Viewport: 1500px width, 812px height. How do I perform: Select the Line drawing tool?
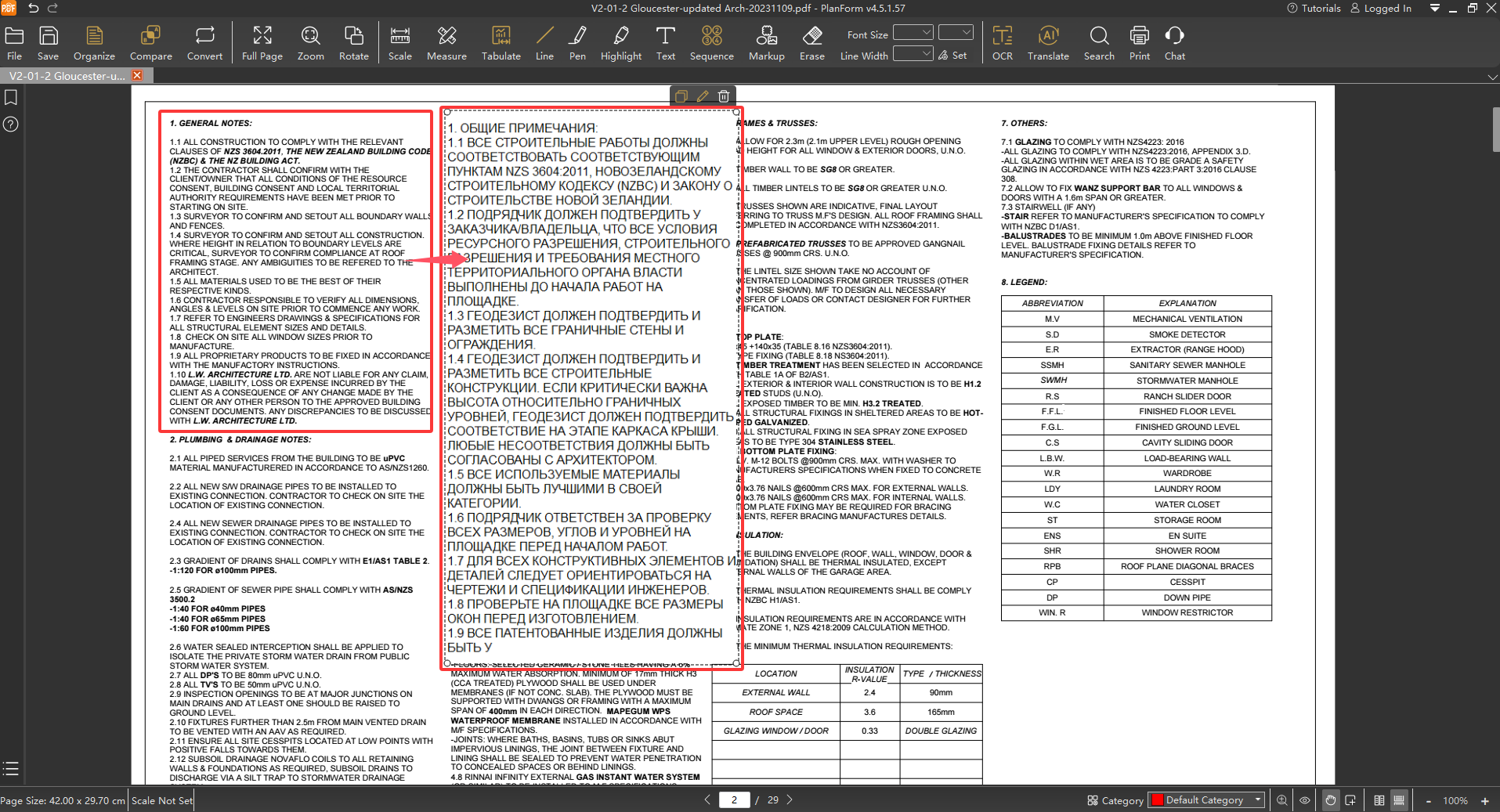click(x=544, y=43)
